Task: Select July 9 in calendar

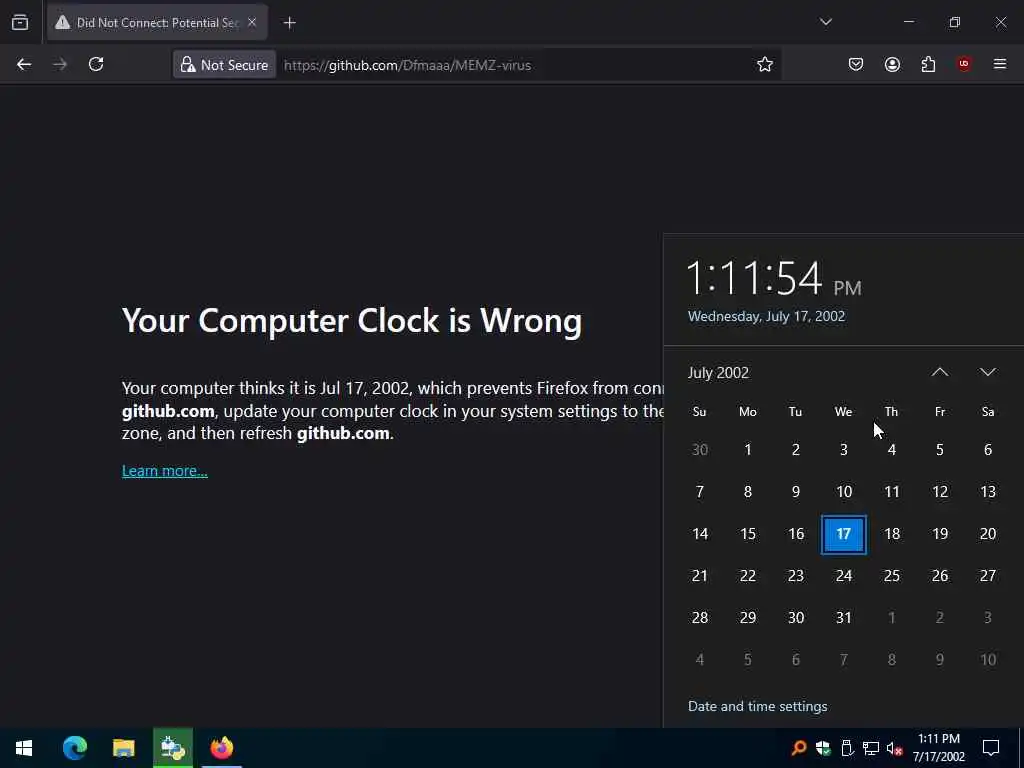Action: 795,492
